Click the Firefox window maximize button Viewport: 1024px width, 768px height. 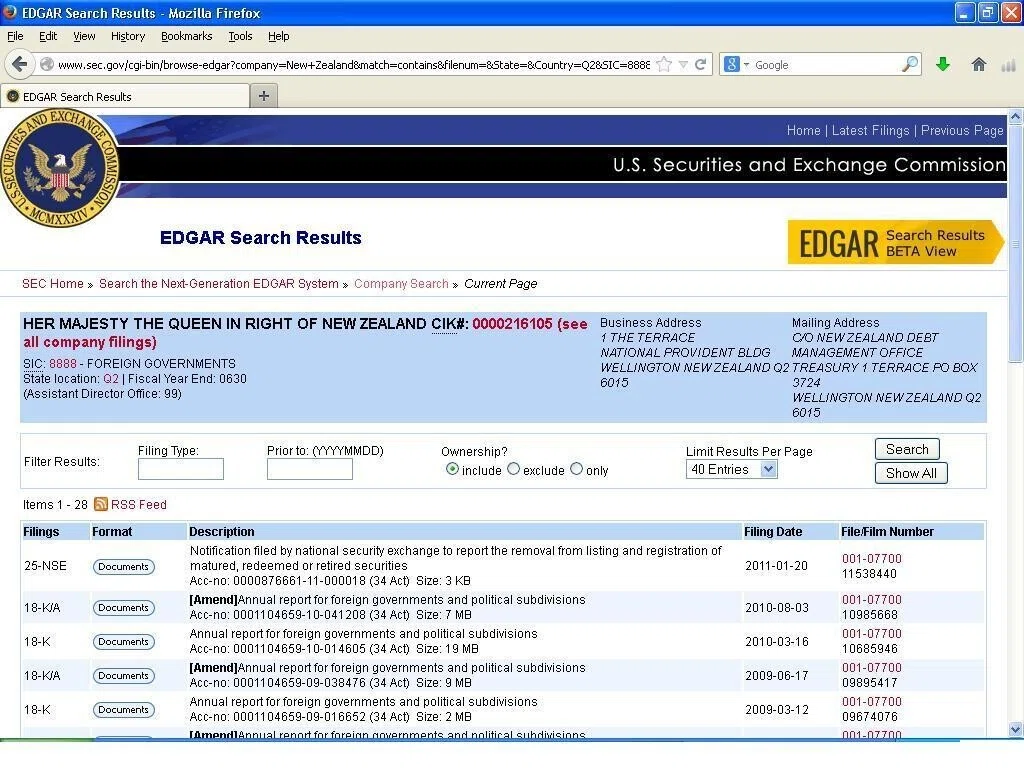coord(988,12)
